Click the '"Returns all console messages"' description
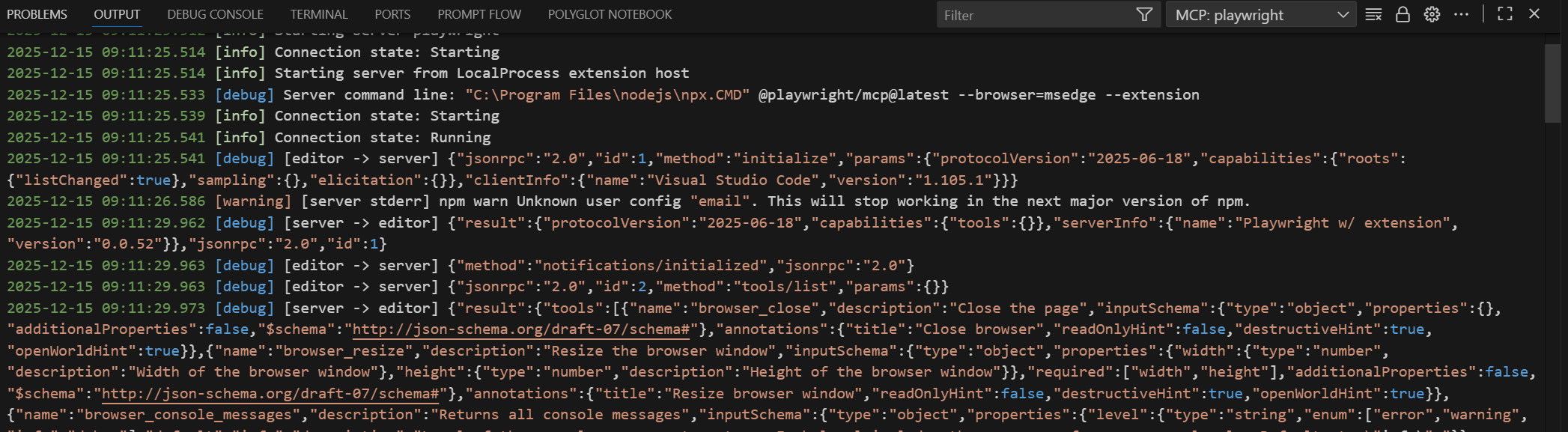This screenshot has height=432, width=1568. pos(560,415)
